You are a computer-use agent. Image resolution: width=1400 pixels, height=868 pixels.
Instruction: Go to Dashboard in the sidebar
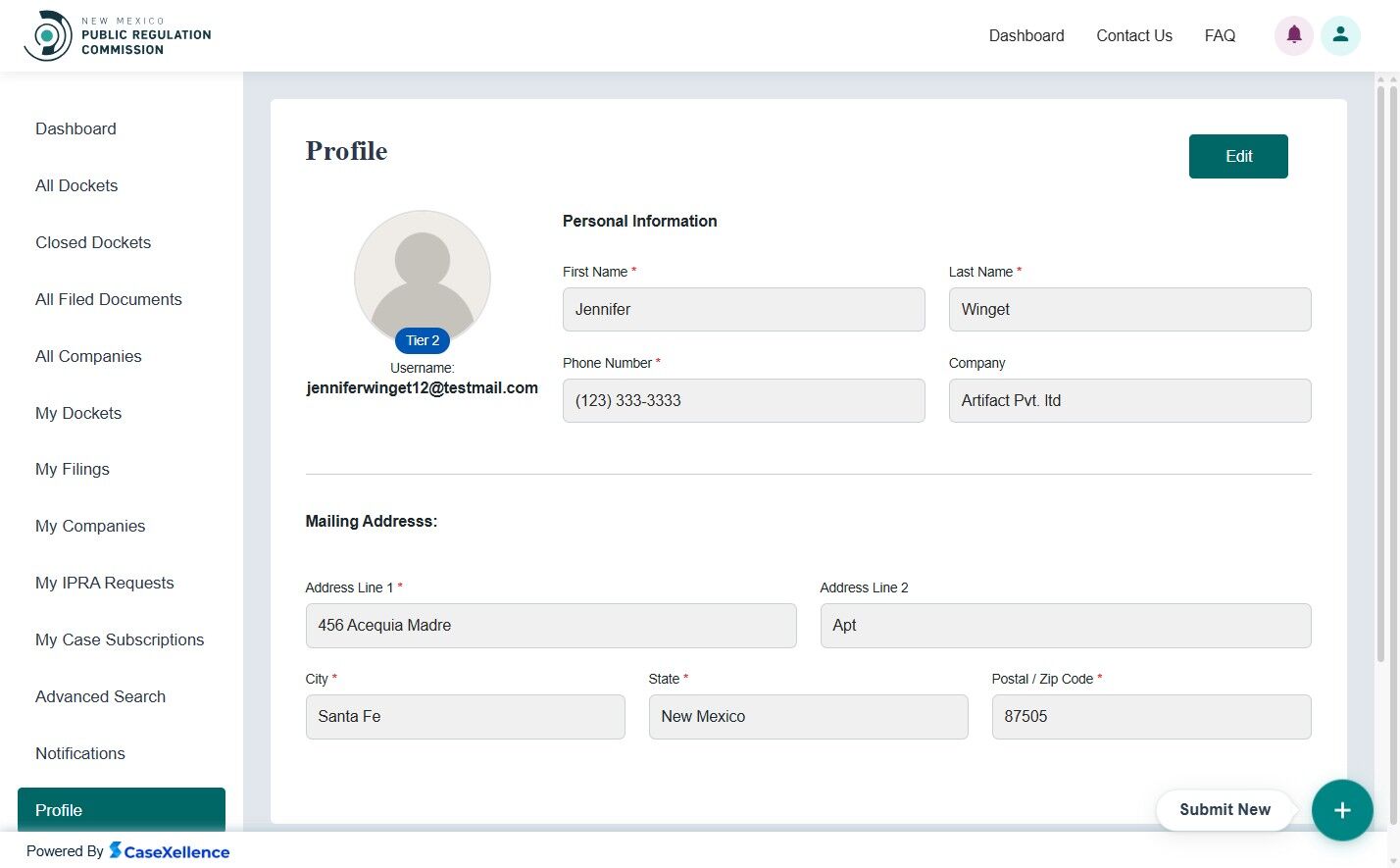tap(75, 128)
